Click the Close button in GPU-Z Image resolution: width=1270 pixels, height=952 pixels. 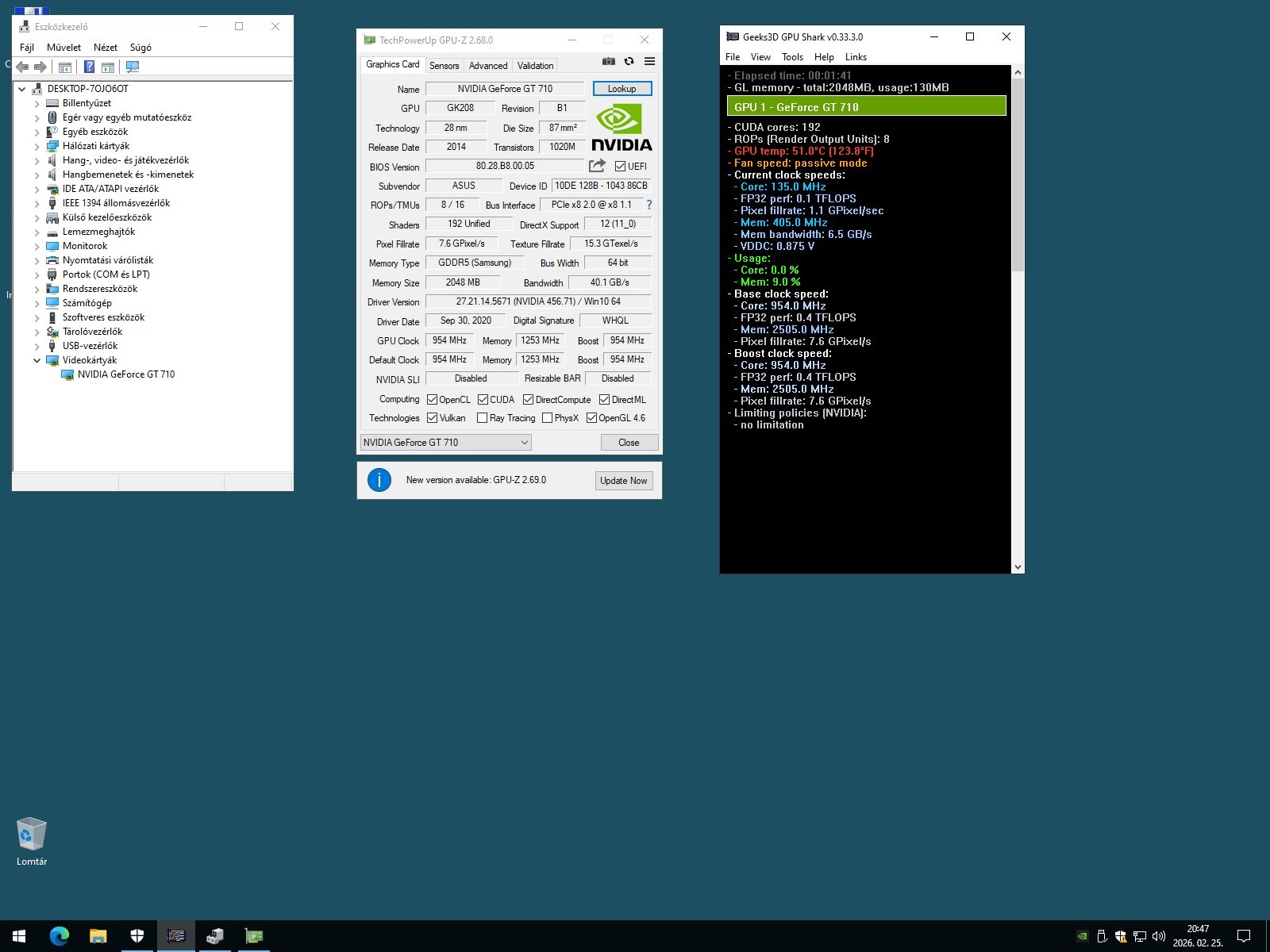point(629,443)
